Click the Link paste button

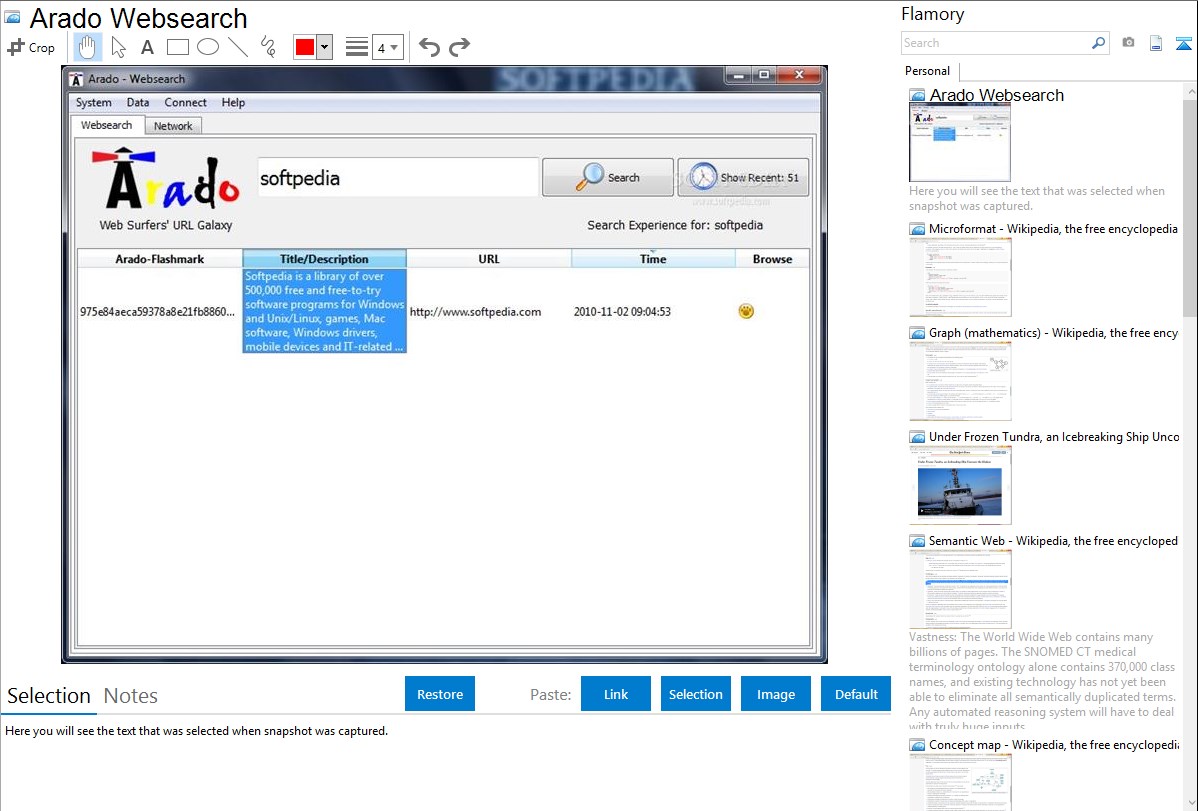tap(616, 694)
